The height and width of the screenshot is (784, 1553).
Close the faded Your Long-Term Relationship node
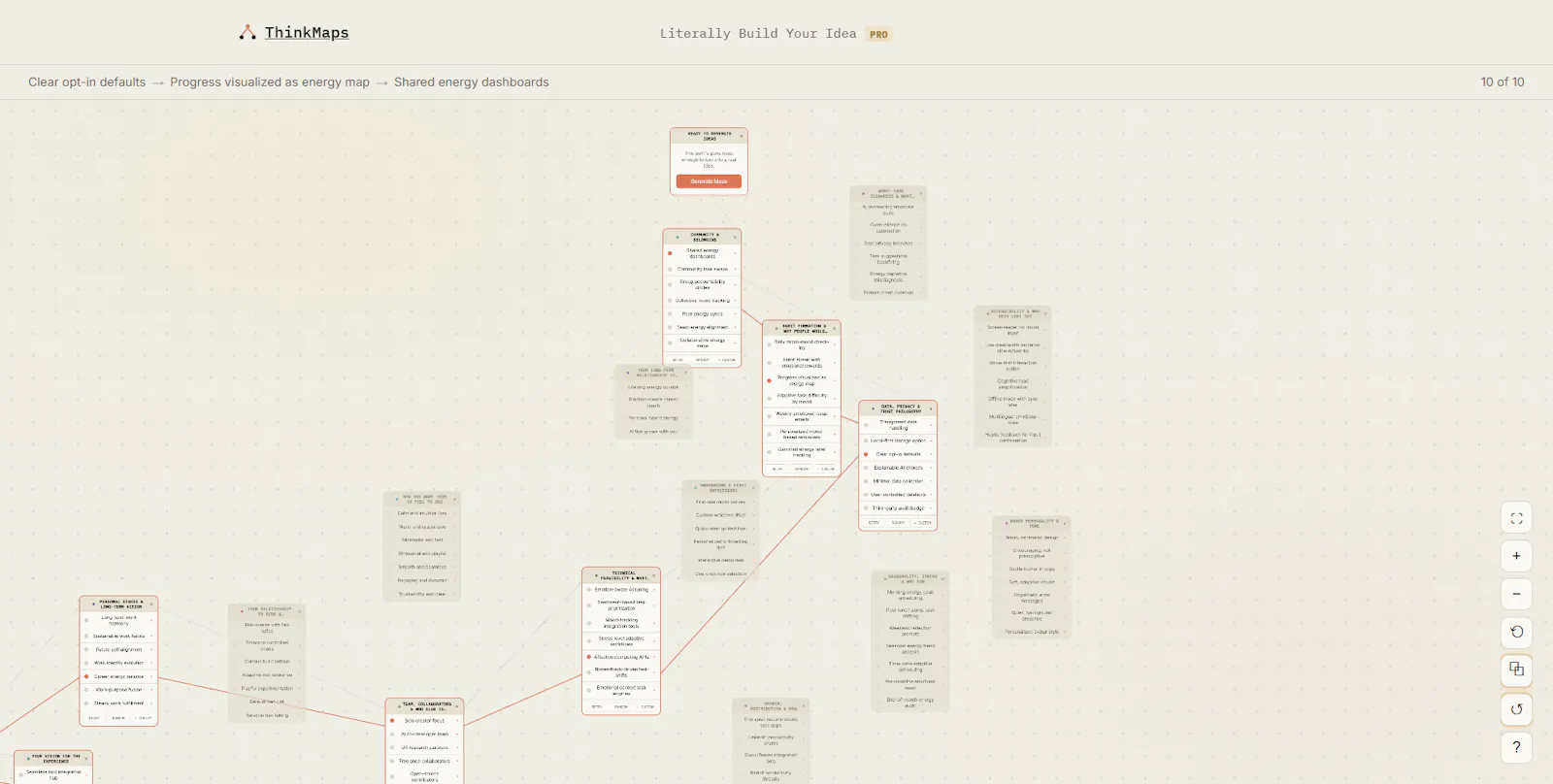click(685, 373)
